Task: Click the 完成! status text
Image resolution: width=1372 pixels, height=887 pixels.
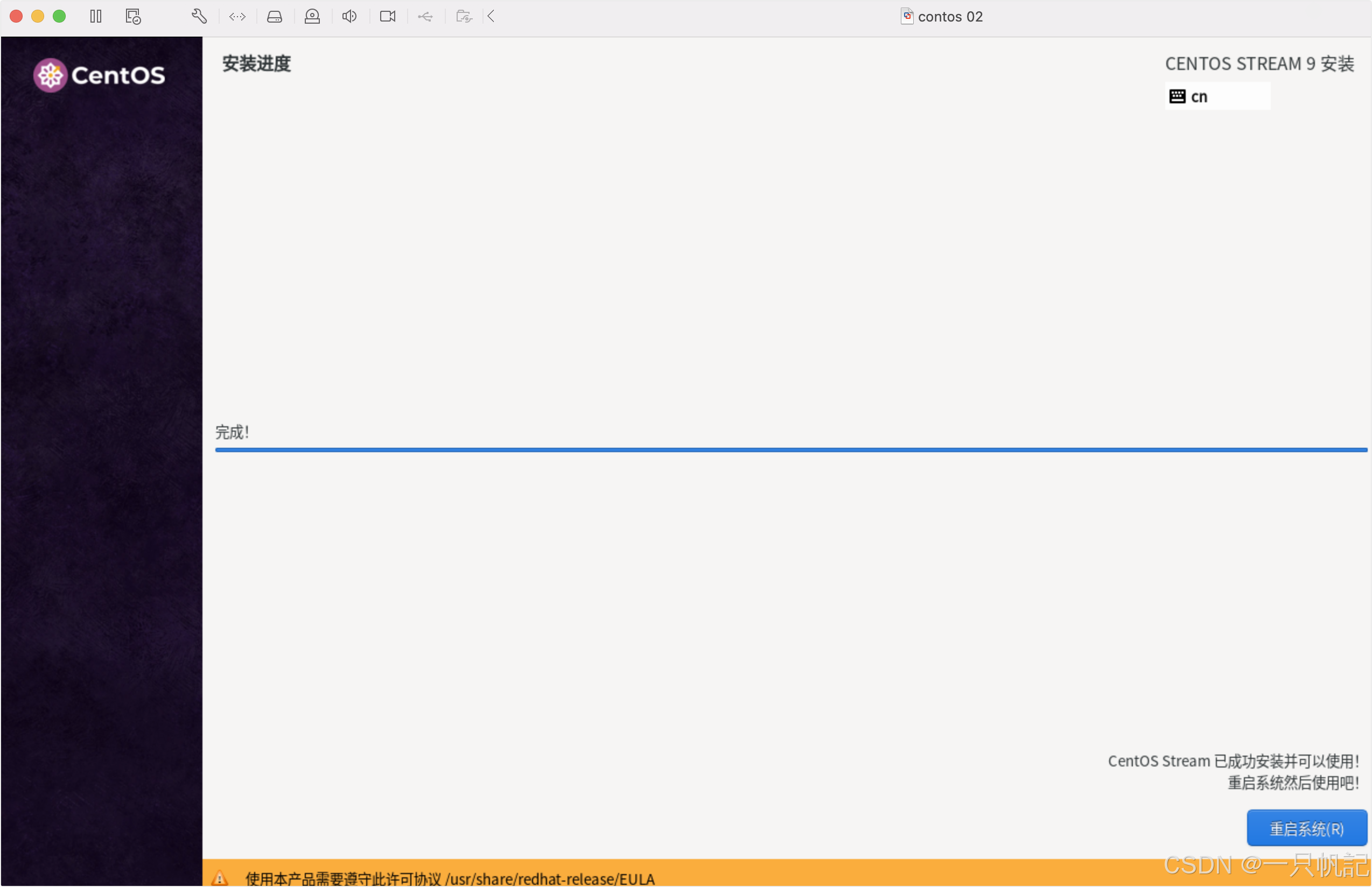Action: (x=232, y=432)
